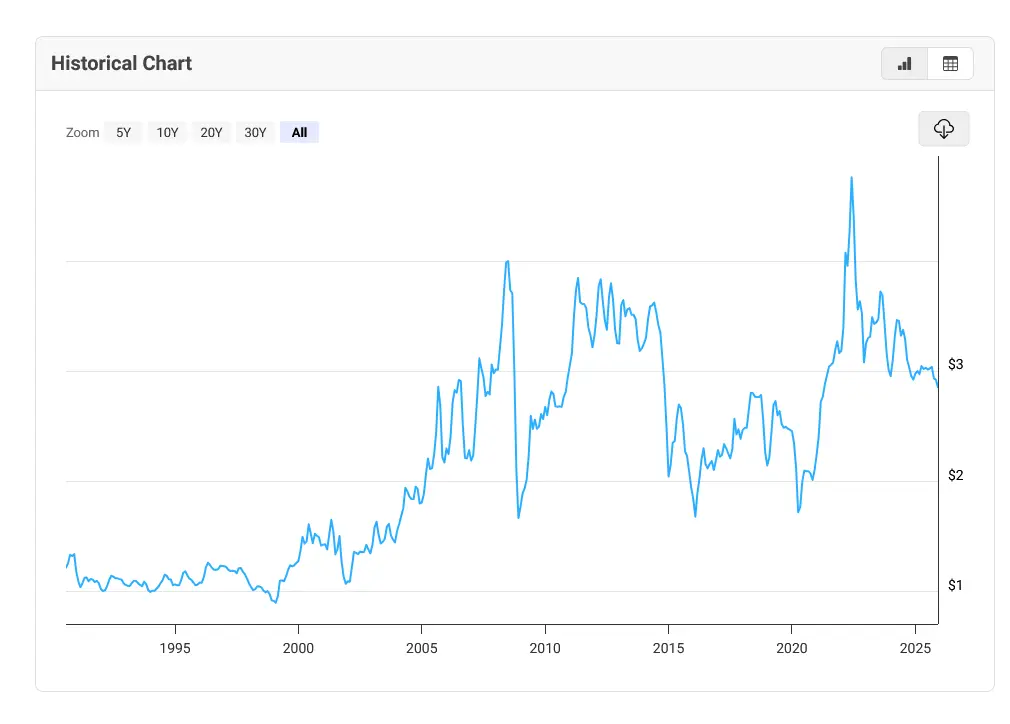The height and width of the screenshot is (724, 1010).
Task: Select the 10Y zoom option
Action: coord(167,132)
